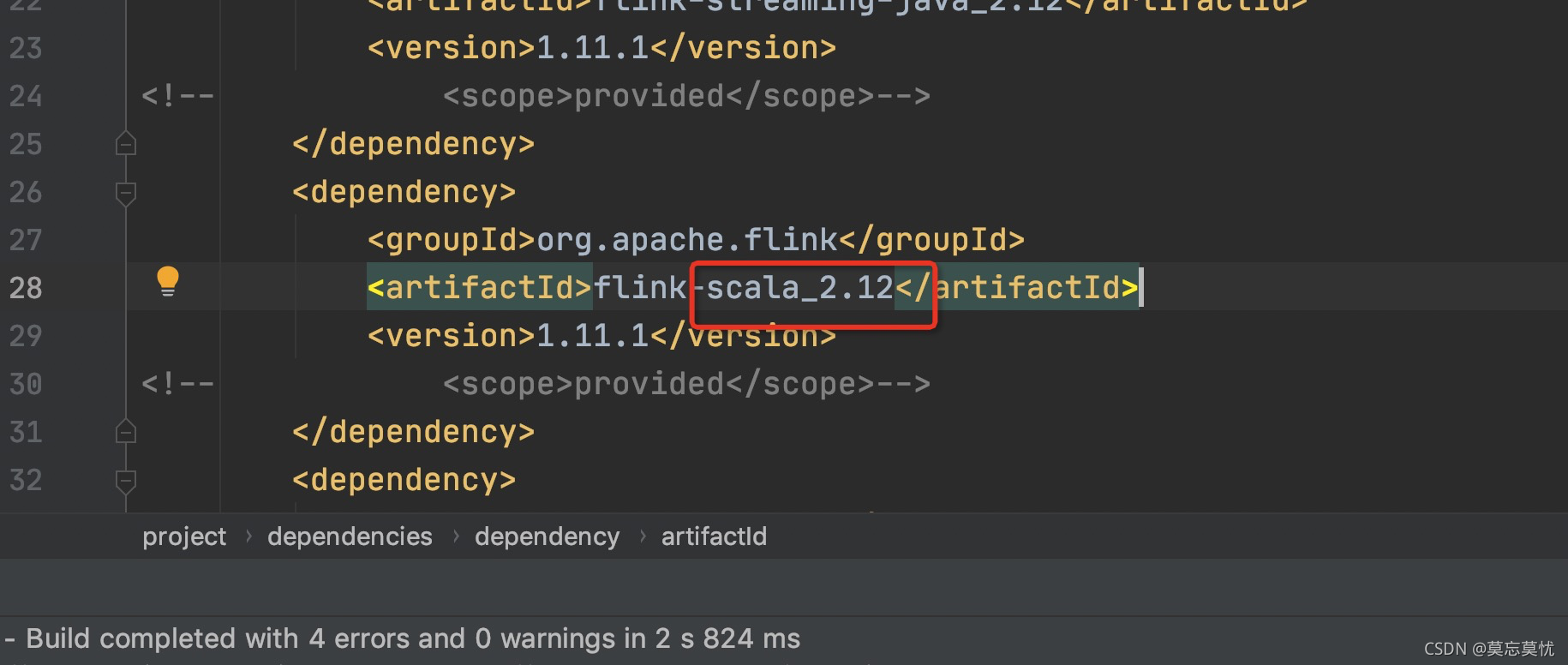The image size is (1568, 665).
Task: Toggle the fold marker on line 31
Action: pyautogui.click(x=126, y=432)
